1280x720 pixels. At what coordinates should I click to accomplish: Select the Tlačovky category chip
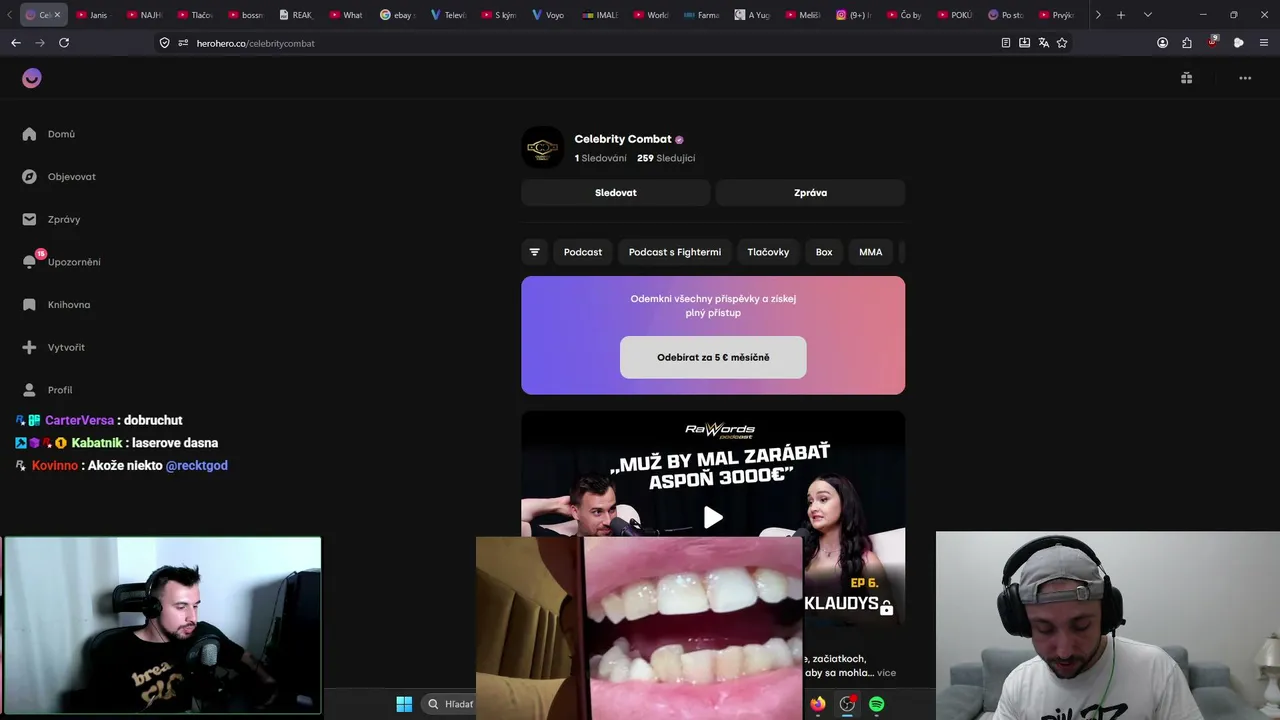(x=768, y=252)
